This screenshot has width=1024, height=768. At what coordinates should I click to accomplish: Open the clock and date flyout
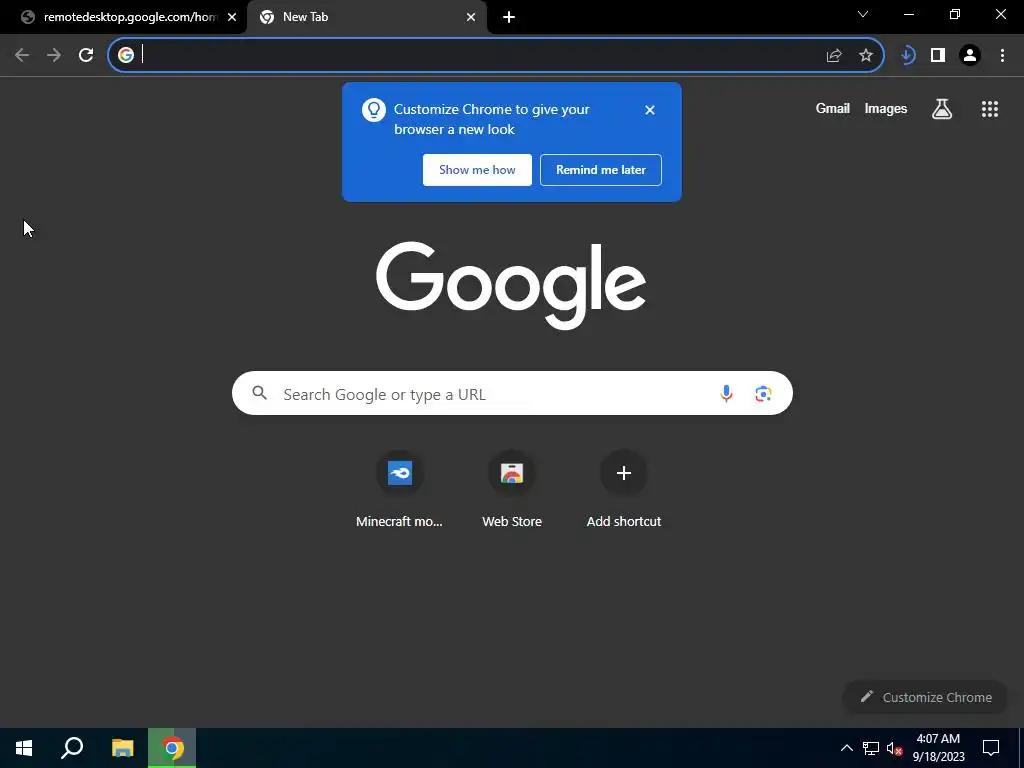click(938, 748)
